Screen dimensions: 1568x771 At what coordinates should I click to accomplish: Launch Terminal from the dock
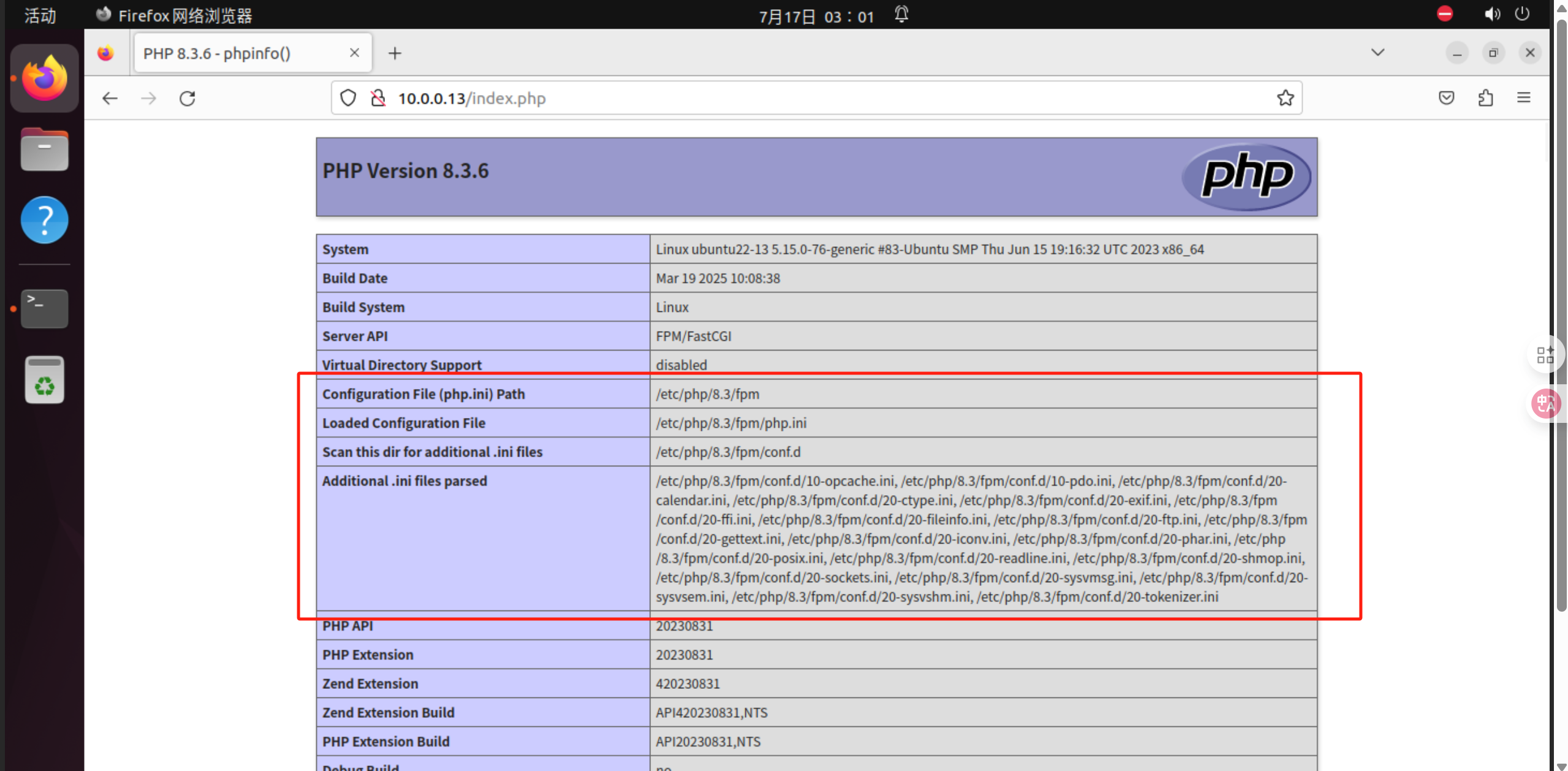pos(44,308)
